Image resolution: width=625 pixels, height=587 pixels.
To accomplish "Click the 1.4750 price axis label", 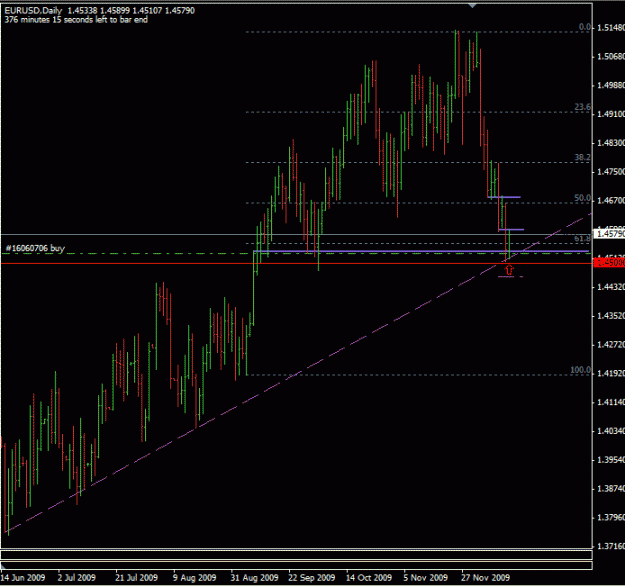I will pyautogui.click(x=610, y=172).
